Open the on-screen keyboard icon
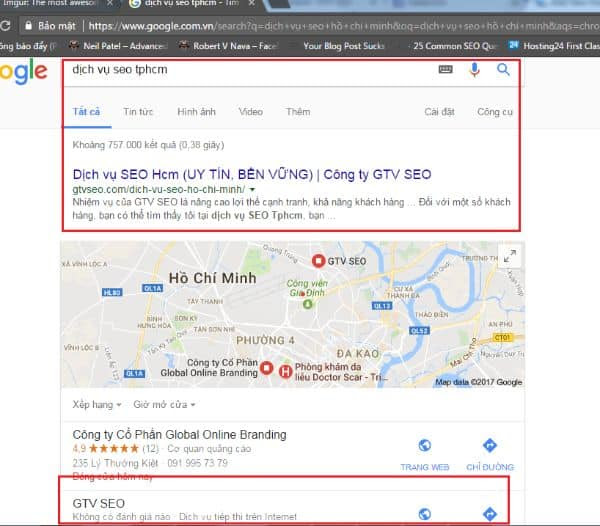 (445, 69)
